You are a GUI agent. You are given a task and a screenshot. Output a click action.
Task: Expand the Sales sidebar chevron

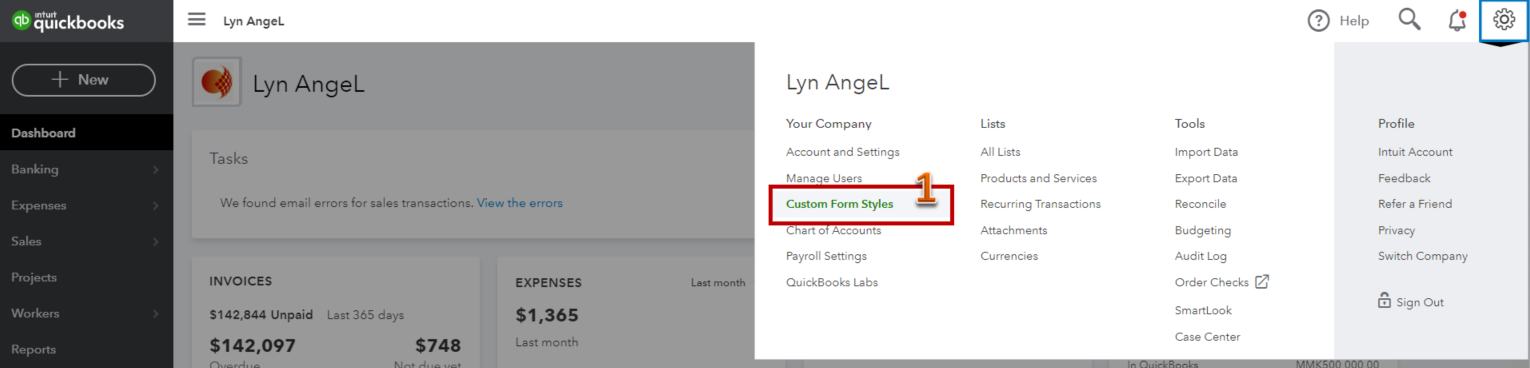click(x=156, y=242)
